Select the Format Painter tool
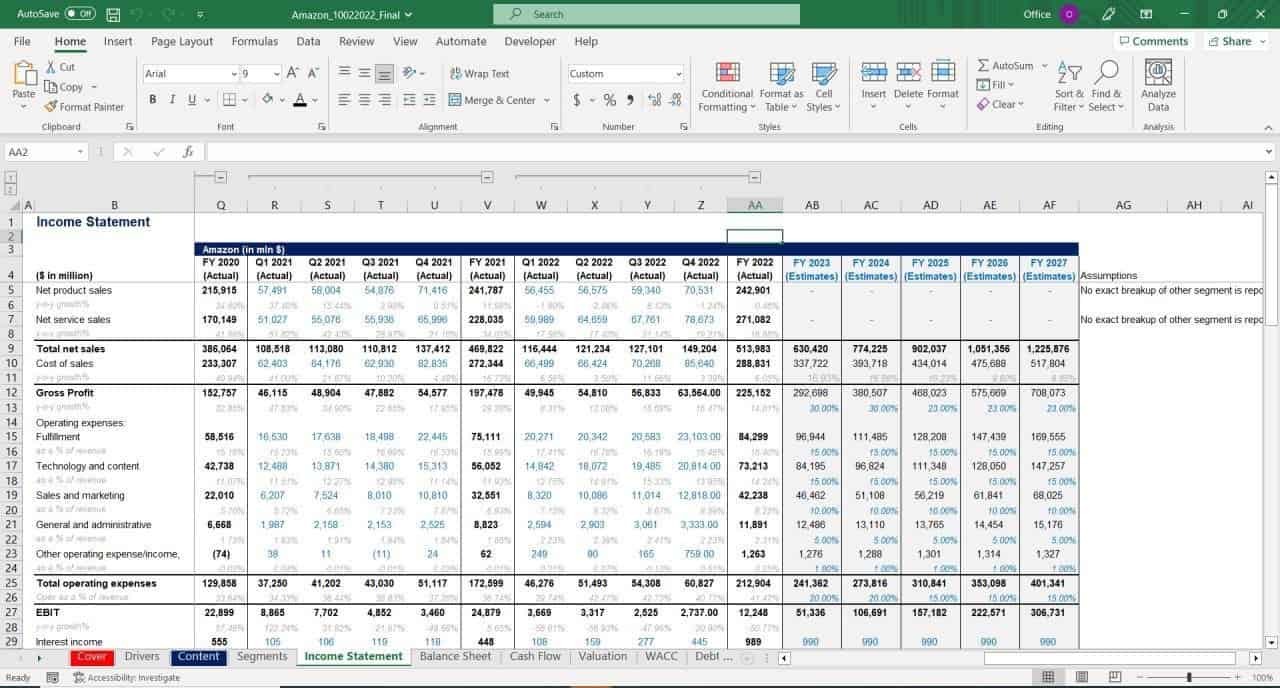Screen dimensions: 1280x688 [84, 107]
